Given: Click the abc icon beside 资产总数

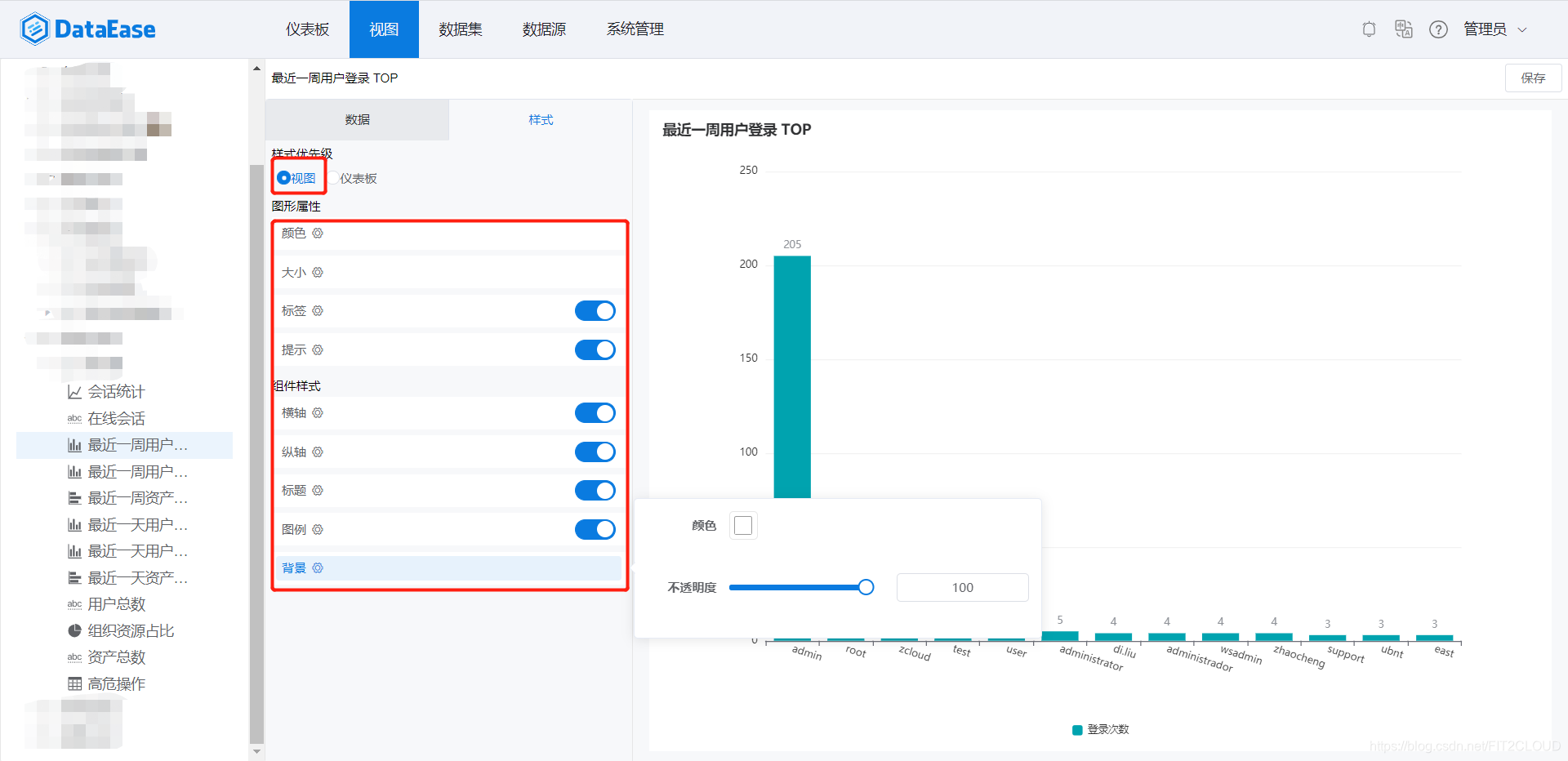Looking at the screenshot, I should pyautogui.click(x=74, y=657).
